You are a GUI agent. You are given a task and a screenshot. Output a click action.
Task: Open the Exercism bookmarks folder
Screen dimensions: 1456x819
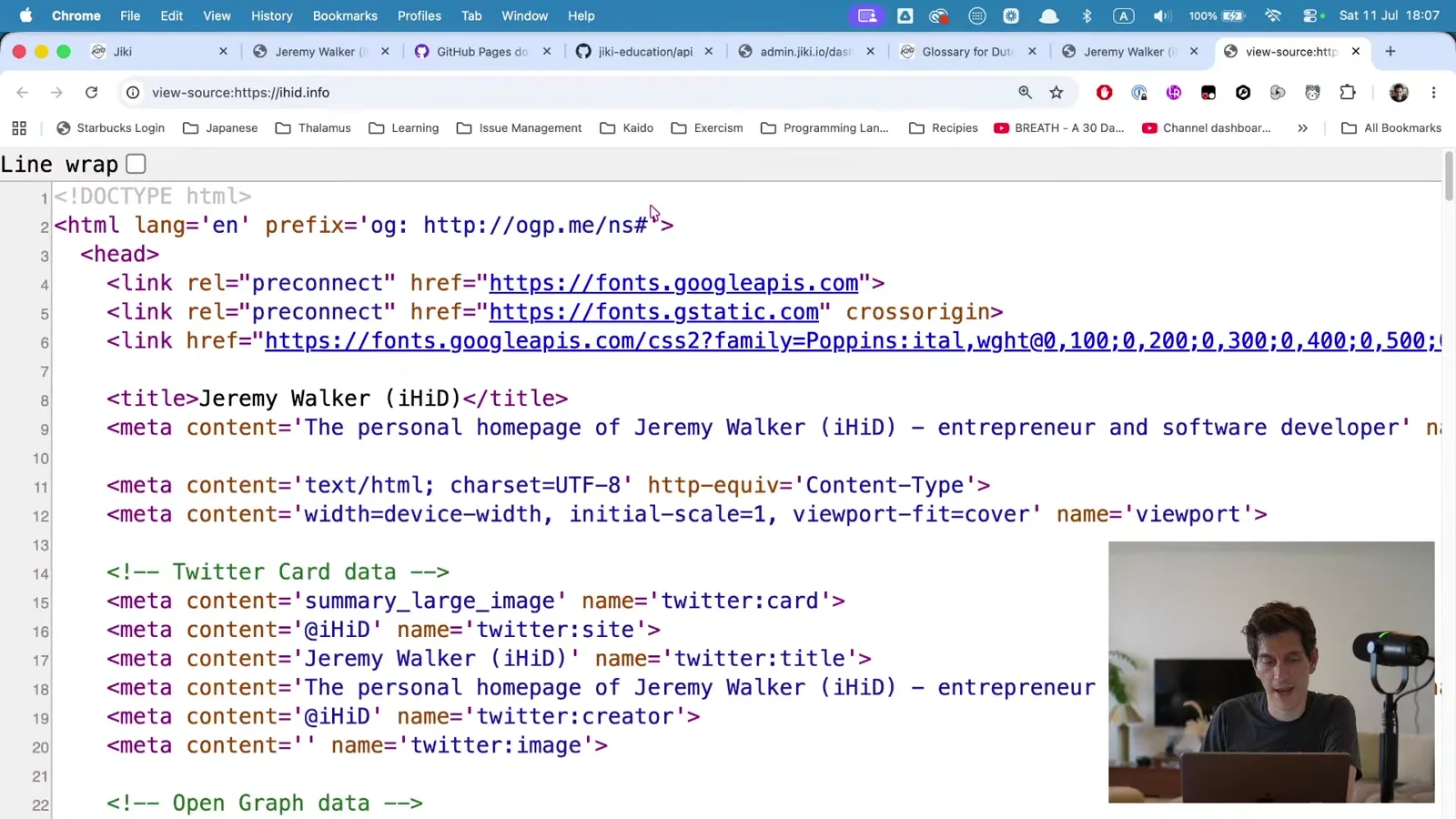[707, 128]
